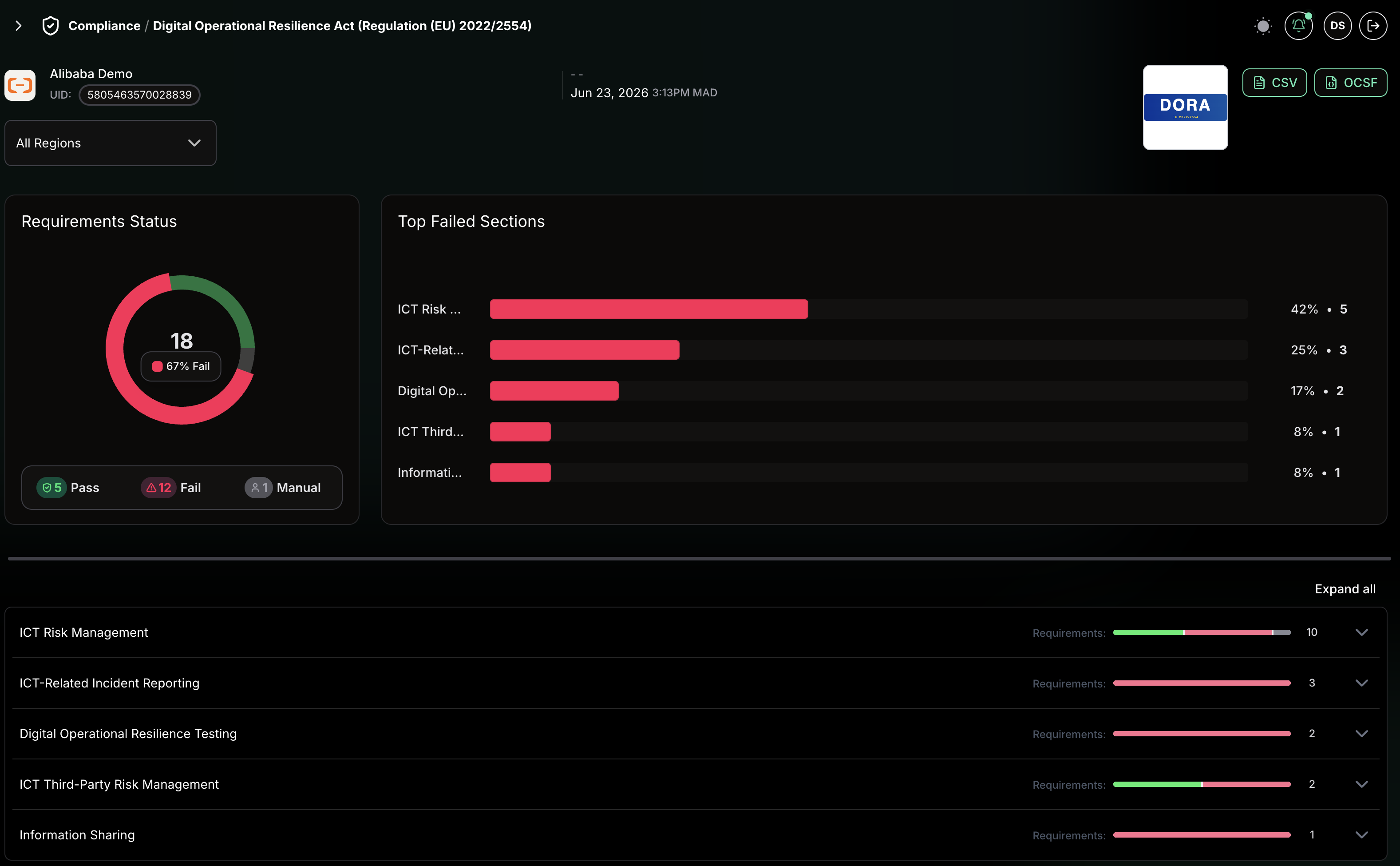Click the requirements count 10

(1312, 632)
